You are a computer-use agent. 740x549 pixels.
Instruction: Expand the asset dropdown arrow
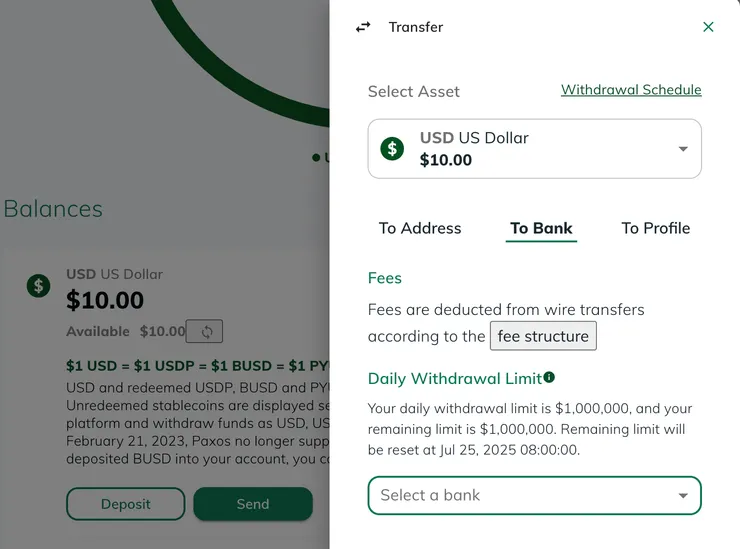pyautogui.click(x=683, y=149)
